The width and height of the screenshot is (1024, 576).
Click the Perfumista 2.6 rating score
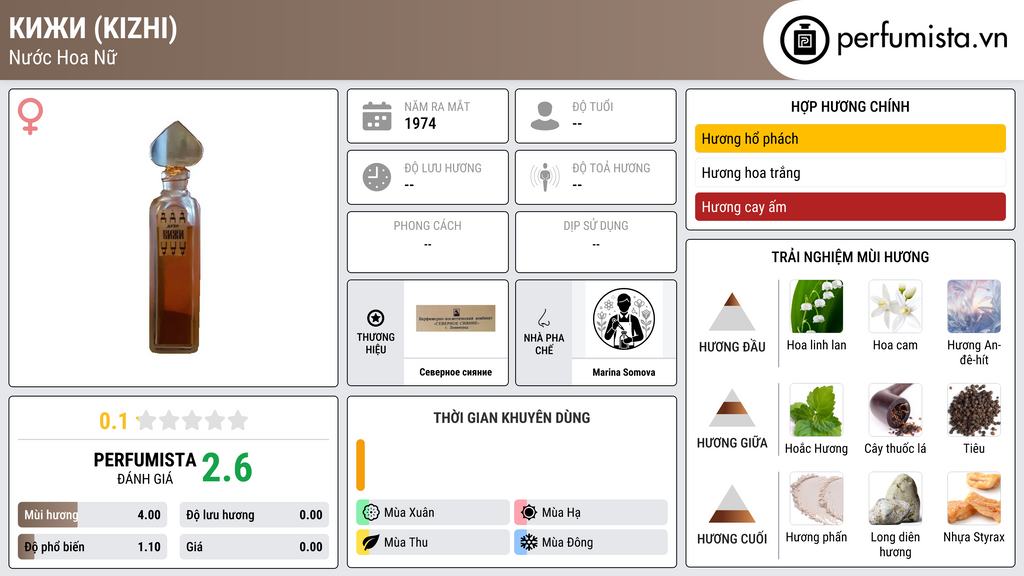pyautogui.click(x=227, y=468)
